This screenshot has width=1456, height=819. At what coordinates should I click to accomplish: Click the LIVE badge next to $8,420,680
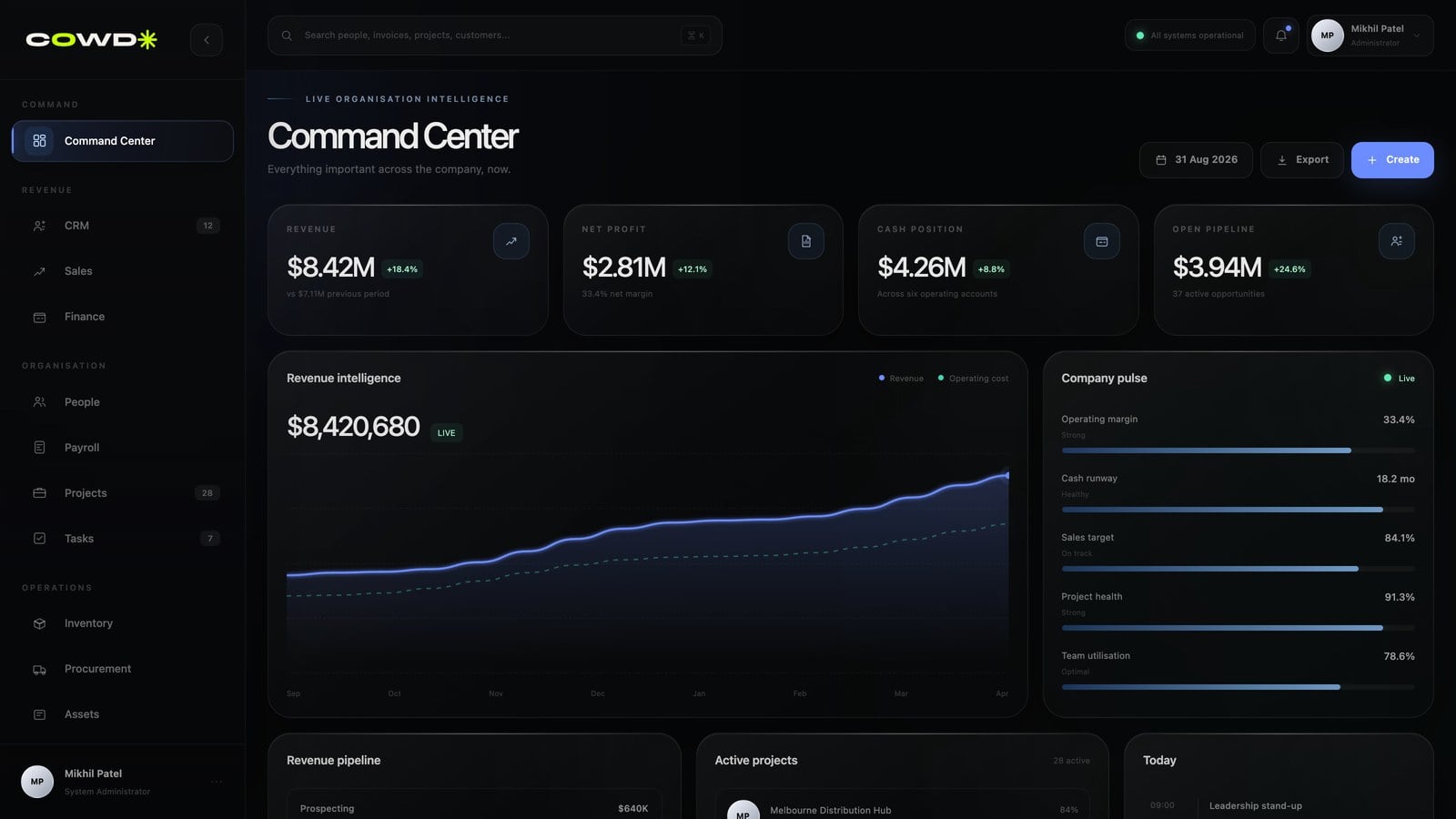(446, 433)
